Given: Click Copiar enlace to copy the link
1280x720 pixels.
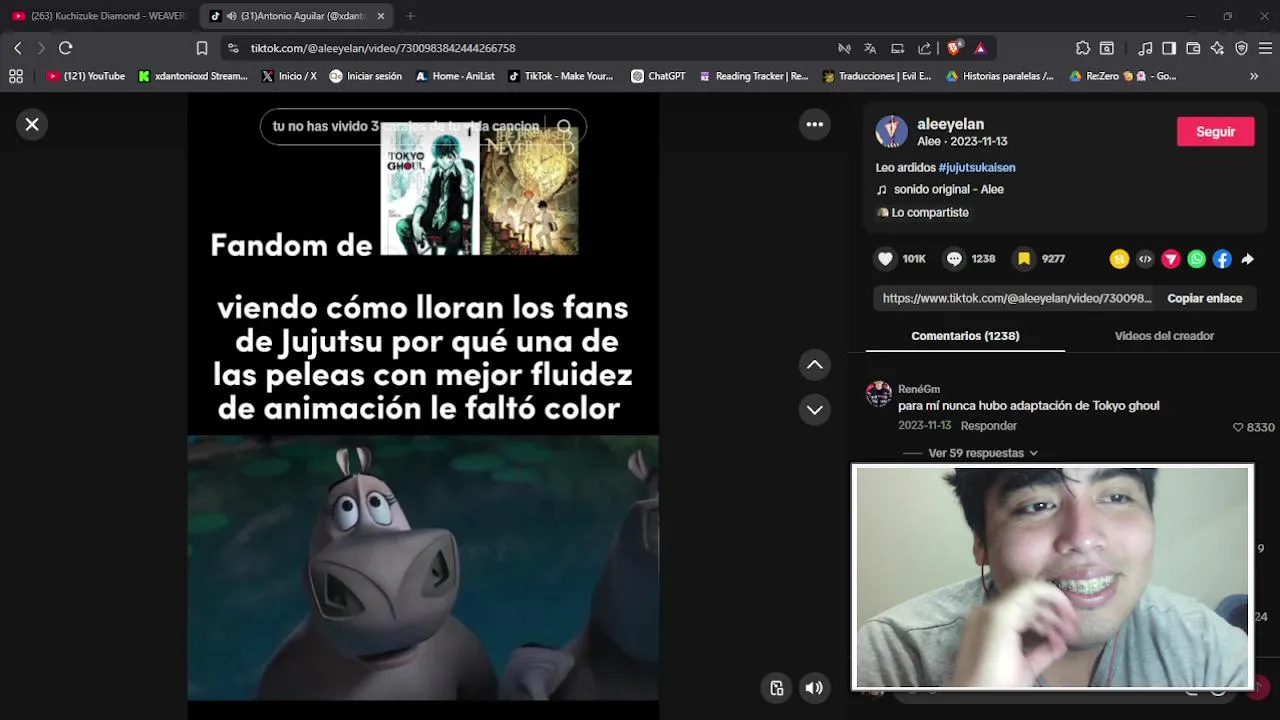Looking at the screenshot, I should (x=1204, y=298).
